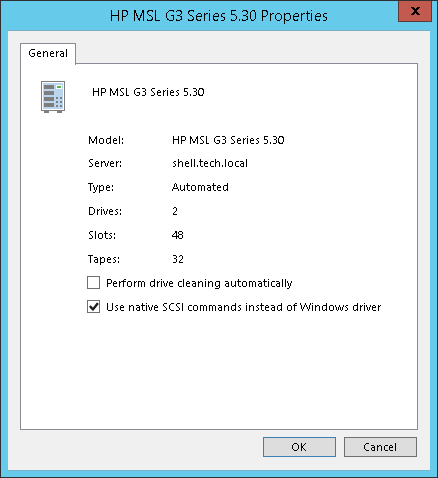Click the Model: label
The width and height of the screenshot is (438, 478).
click(106, 140)
